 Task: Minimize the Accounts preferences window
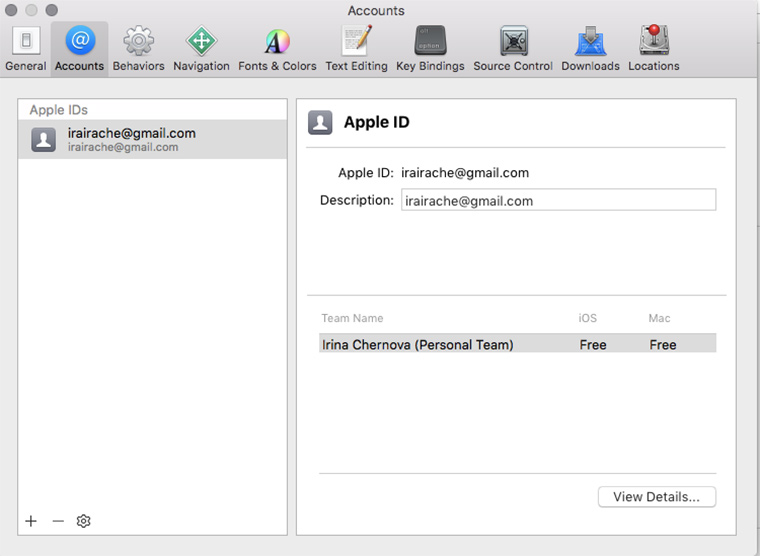pos(31,10)
